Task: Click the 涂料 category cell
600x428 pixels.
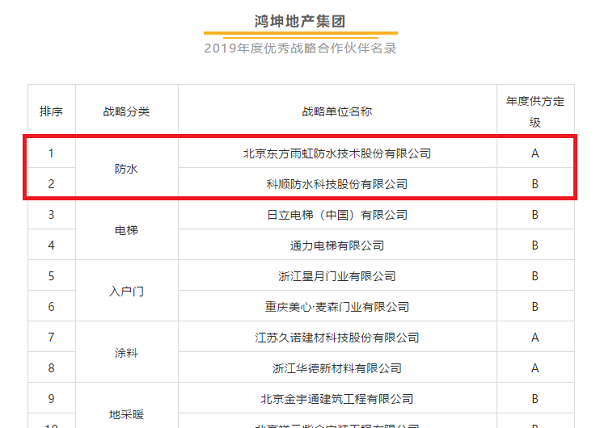Action: [x=126, y=353]
